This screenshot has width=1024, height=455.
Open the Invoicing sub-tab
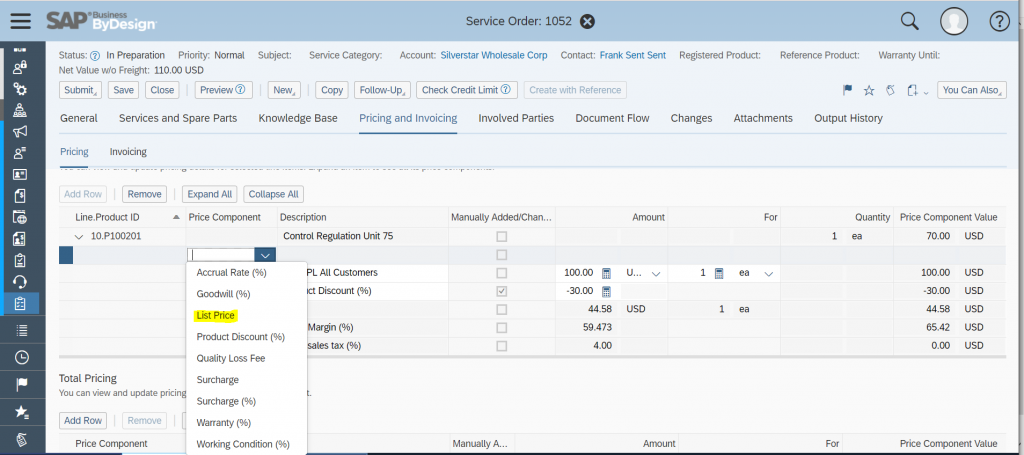click(128, 151)
